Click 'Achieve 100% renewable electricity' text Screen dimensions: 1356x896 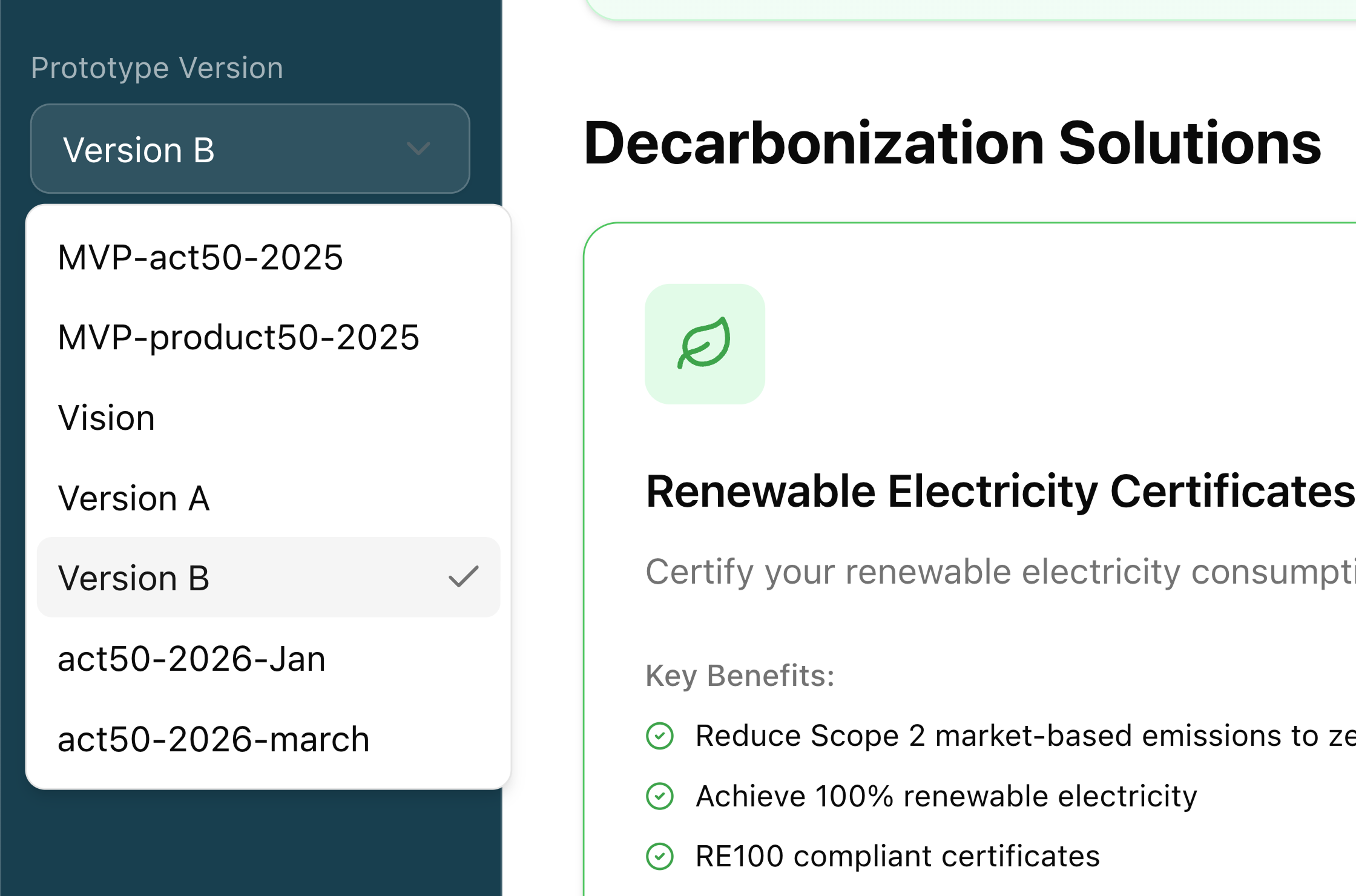coord(947,796)
